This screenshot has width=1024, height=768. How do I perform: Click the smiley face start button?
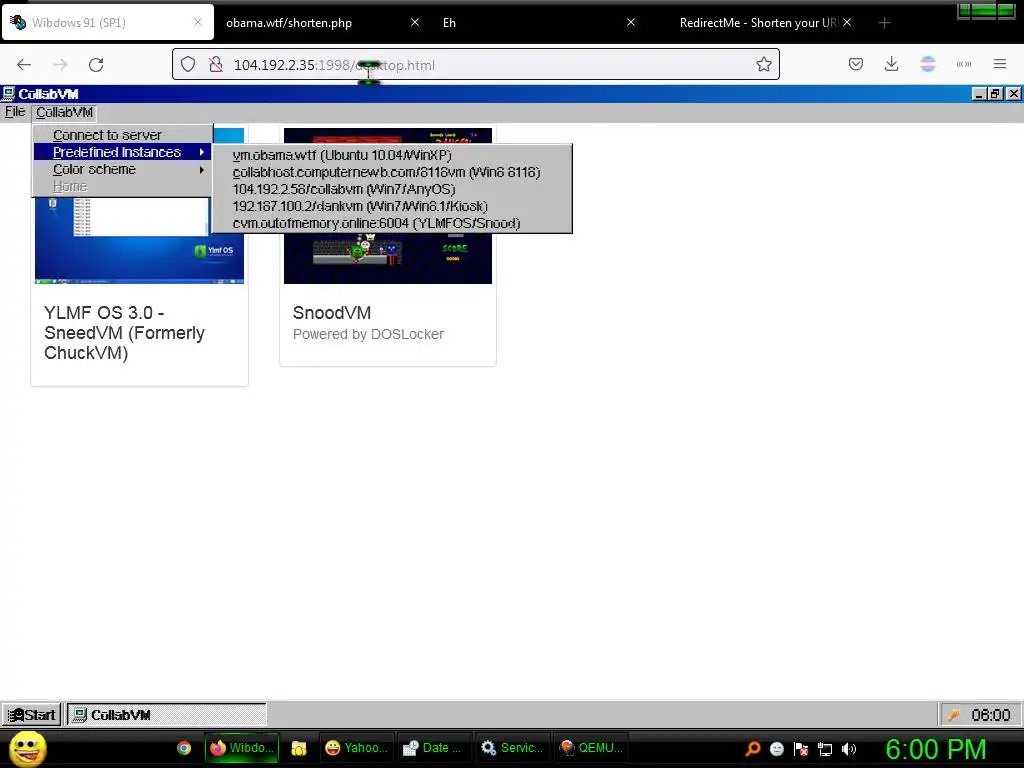(x=27, y=748)
